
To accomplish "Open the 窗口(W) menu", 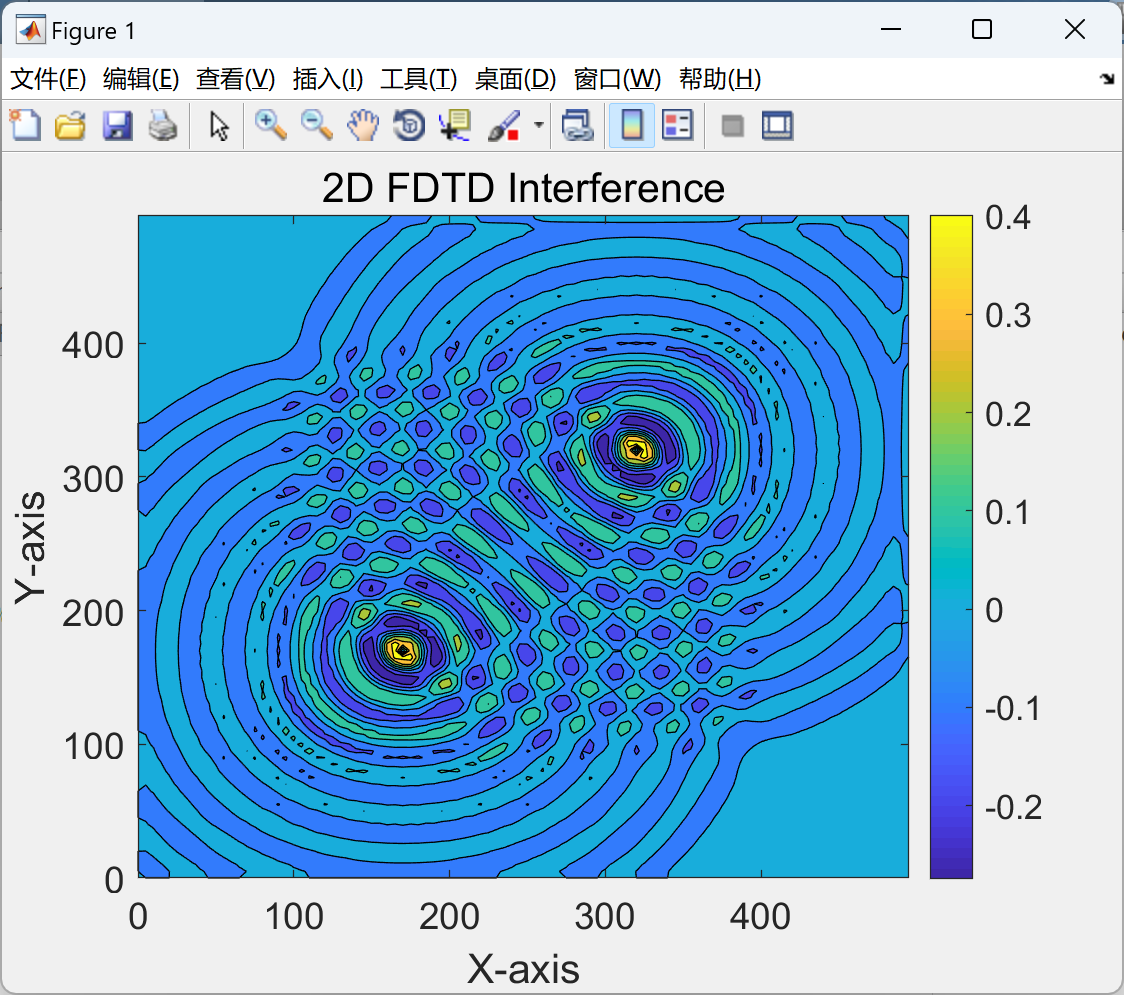I will [x=616, y=79].
